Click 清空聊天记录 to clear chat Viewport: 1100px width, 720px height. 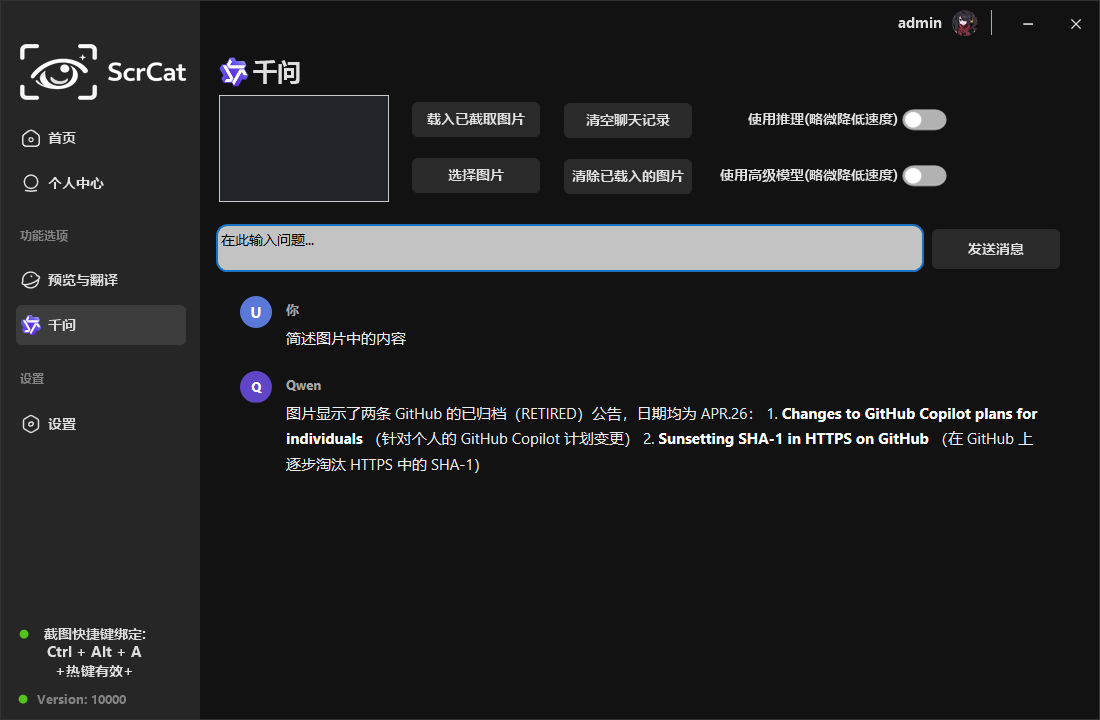[628, 120]
